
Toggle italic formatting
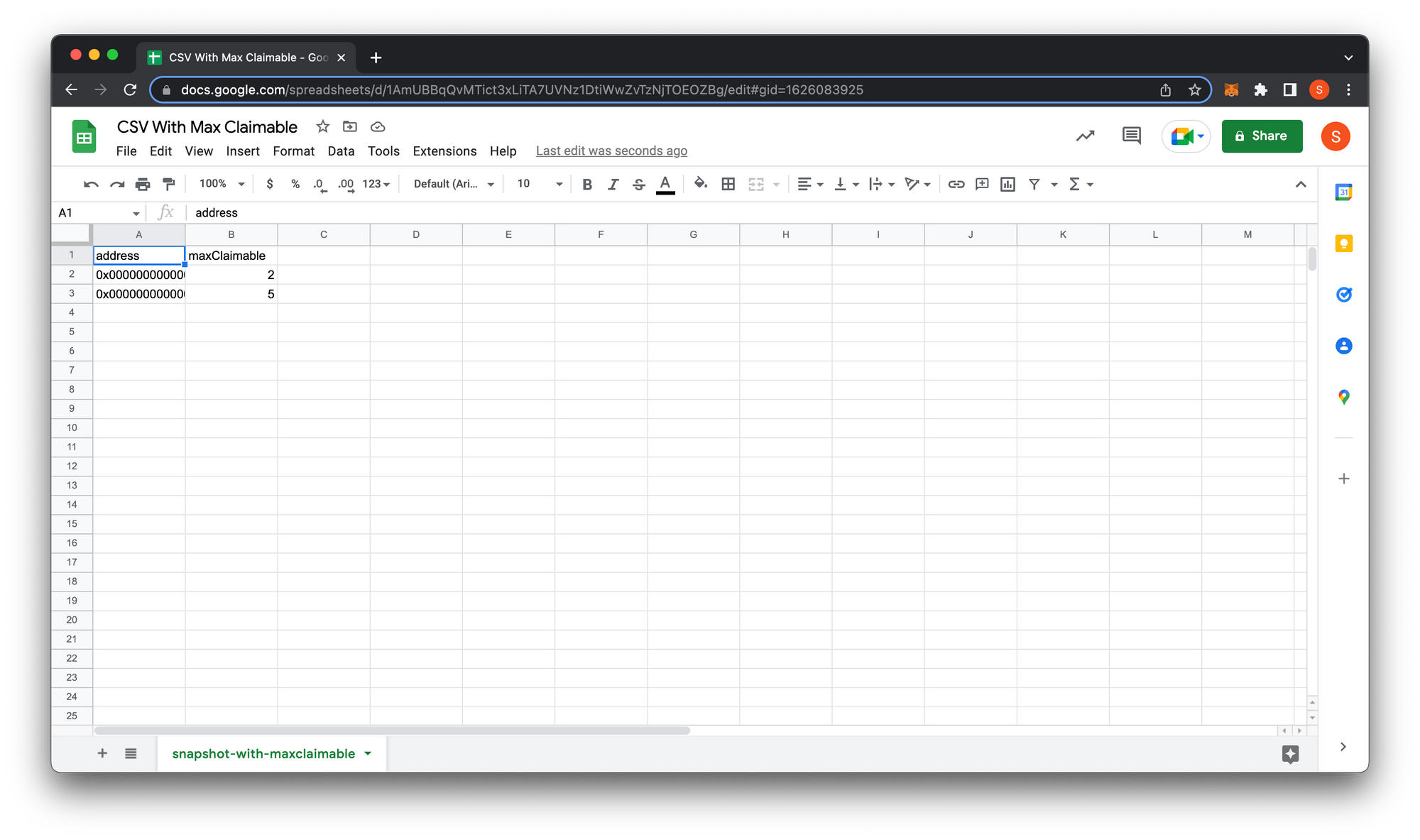[x=613, y=184]
